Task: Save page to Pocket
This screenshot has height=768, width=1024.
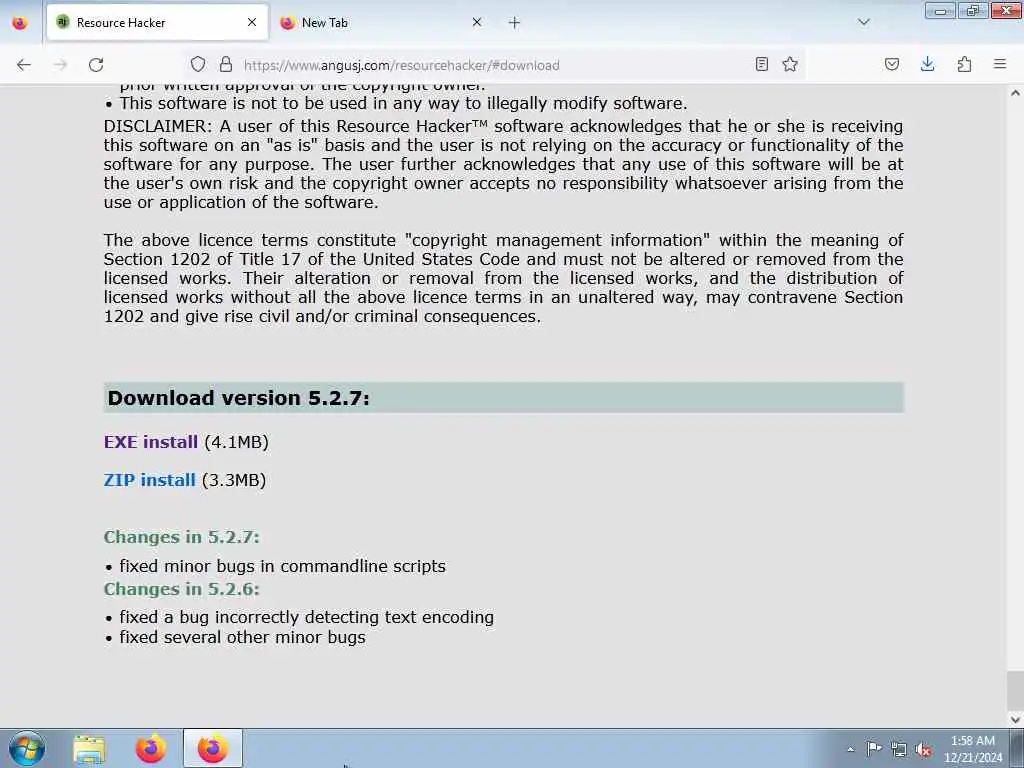Action: click(891, 64)
